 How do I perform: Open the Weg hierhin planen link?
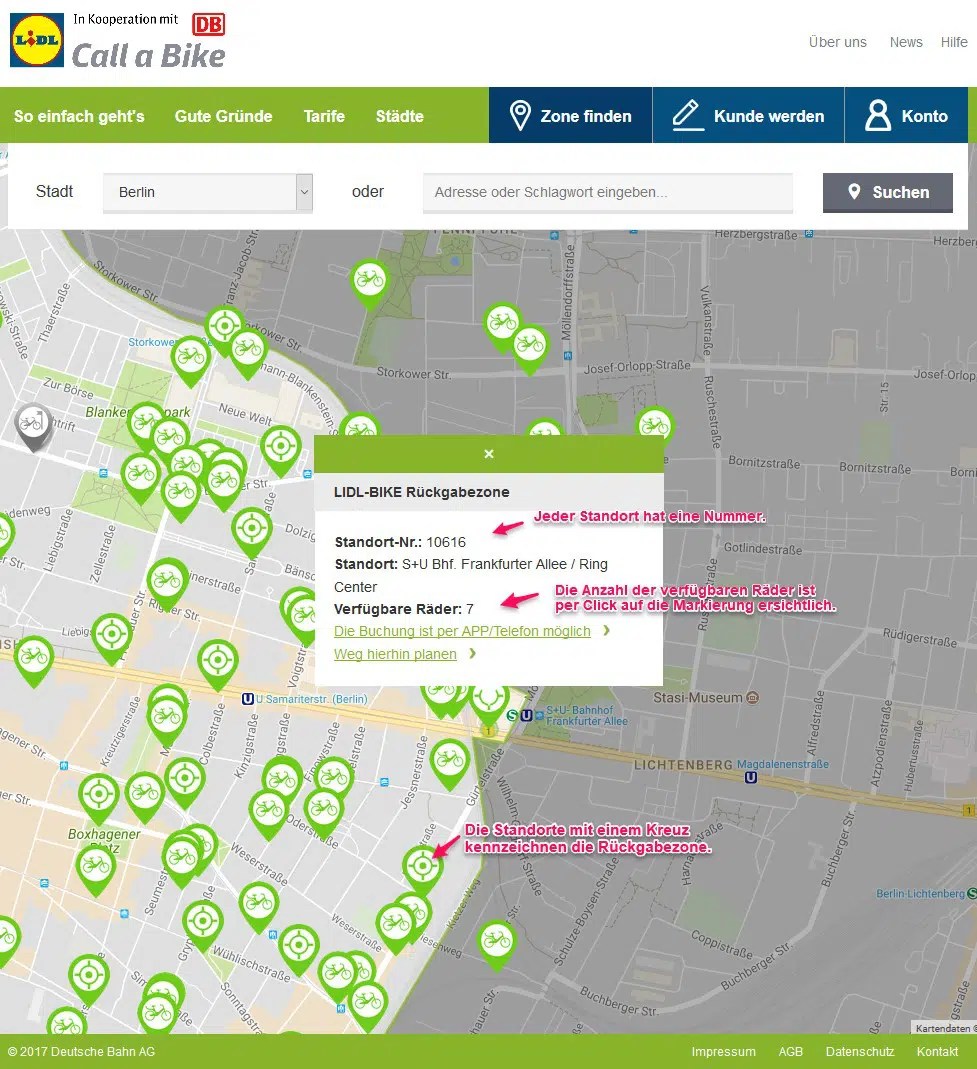pyautogui.click(x=395, y=654)
